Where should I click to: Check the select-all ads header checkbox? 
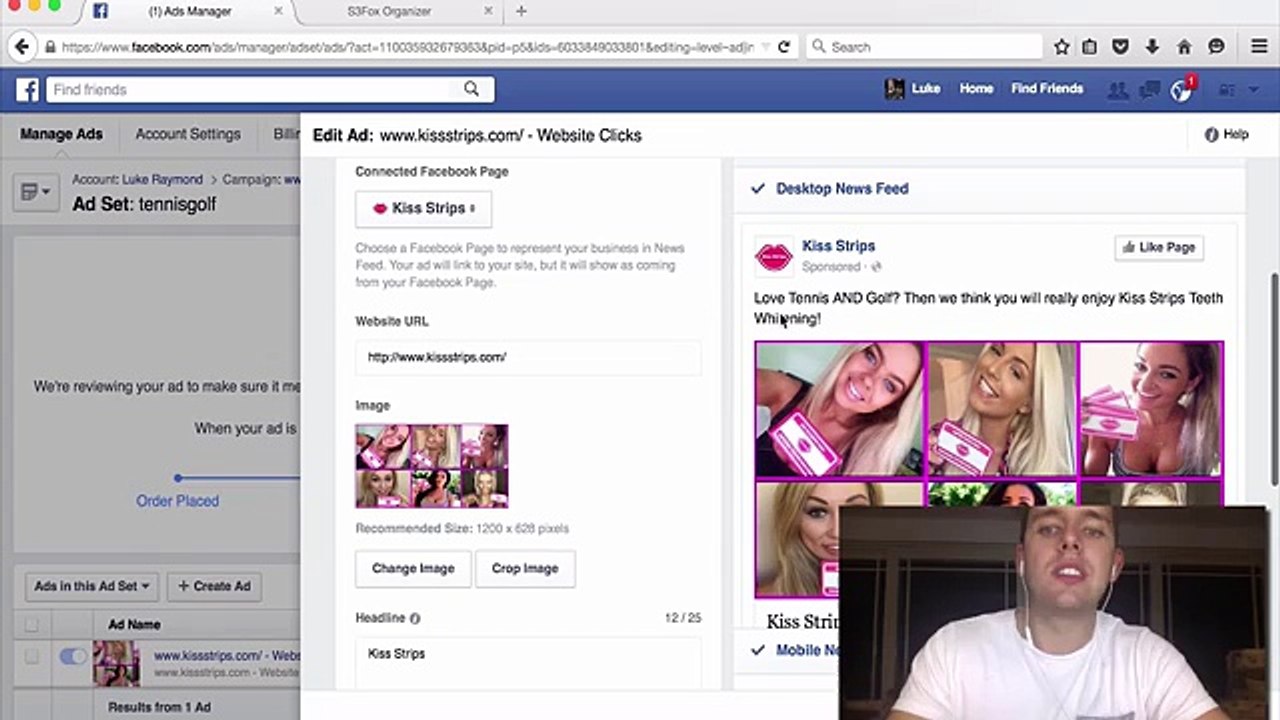pyautogui.click(x=31, y=625)
